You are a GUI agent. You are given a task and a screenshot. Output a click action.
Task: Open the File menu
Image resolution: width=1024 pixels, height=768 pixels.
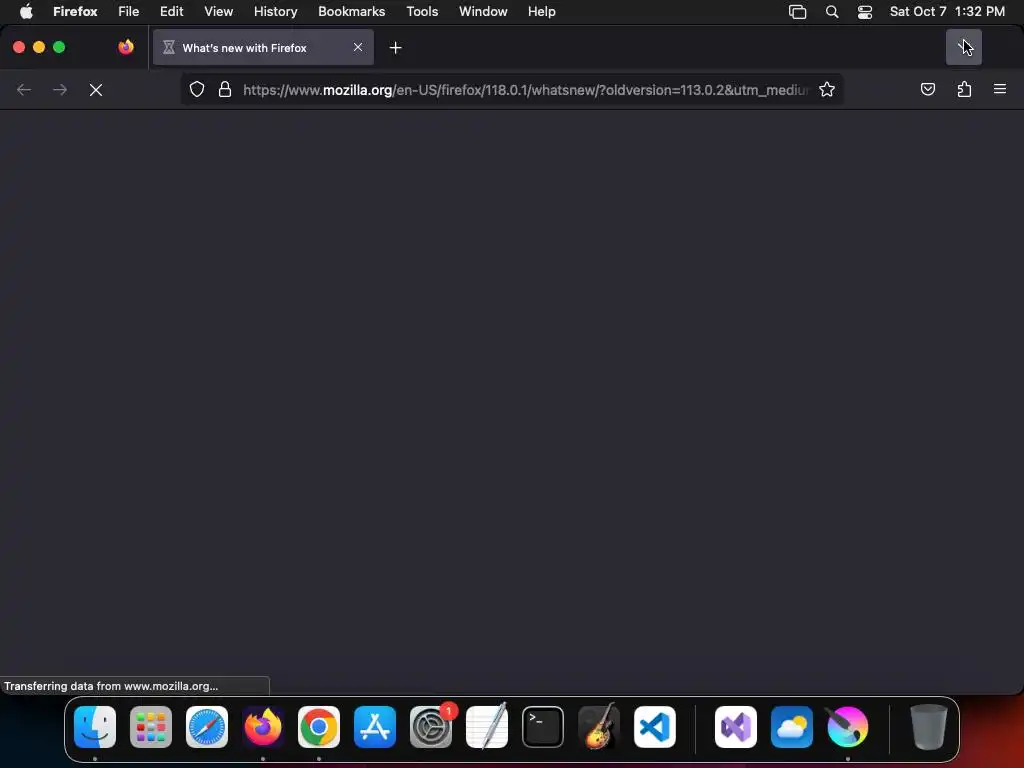point(129,12)
